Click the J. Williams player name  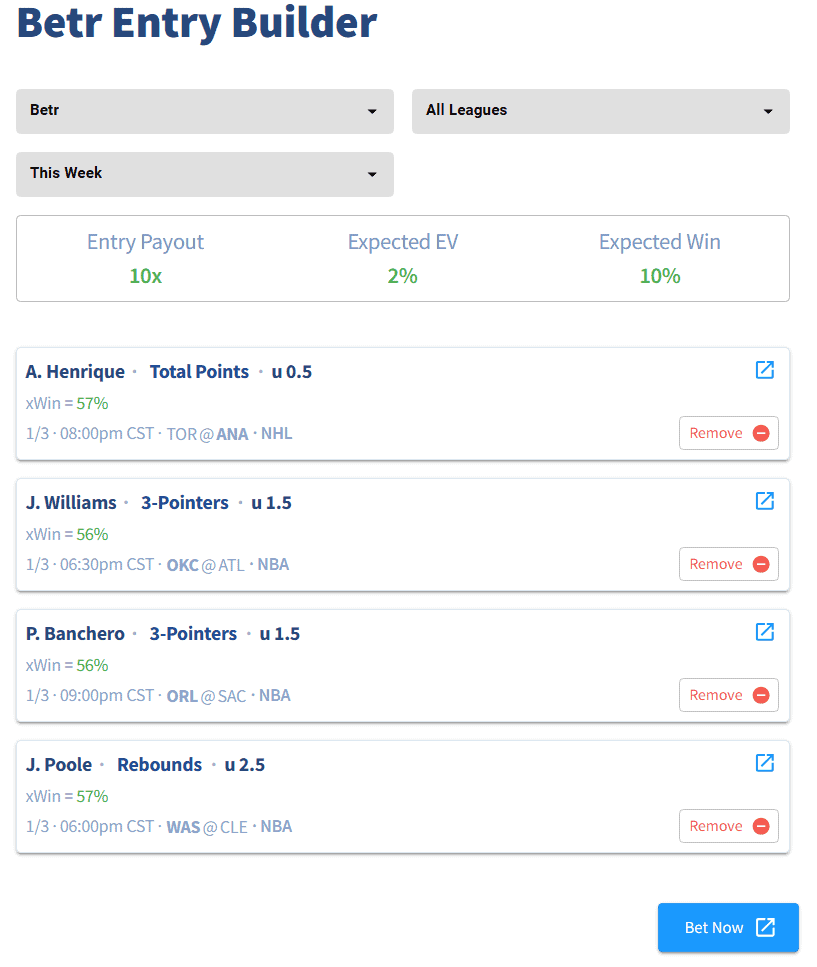[x=71, y=503]
